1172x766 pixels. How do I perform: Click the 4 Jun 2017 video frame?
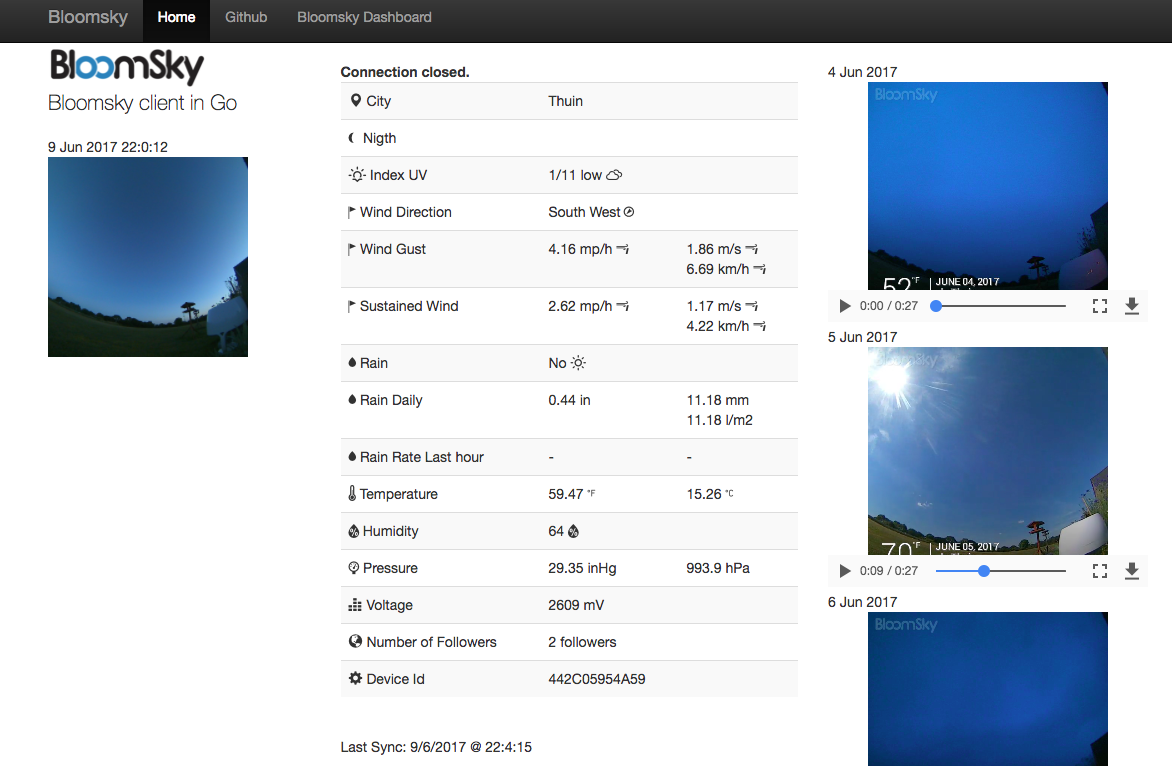987,186
